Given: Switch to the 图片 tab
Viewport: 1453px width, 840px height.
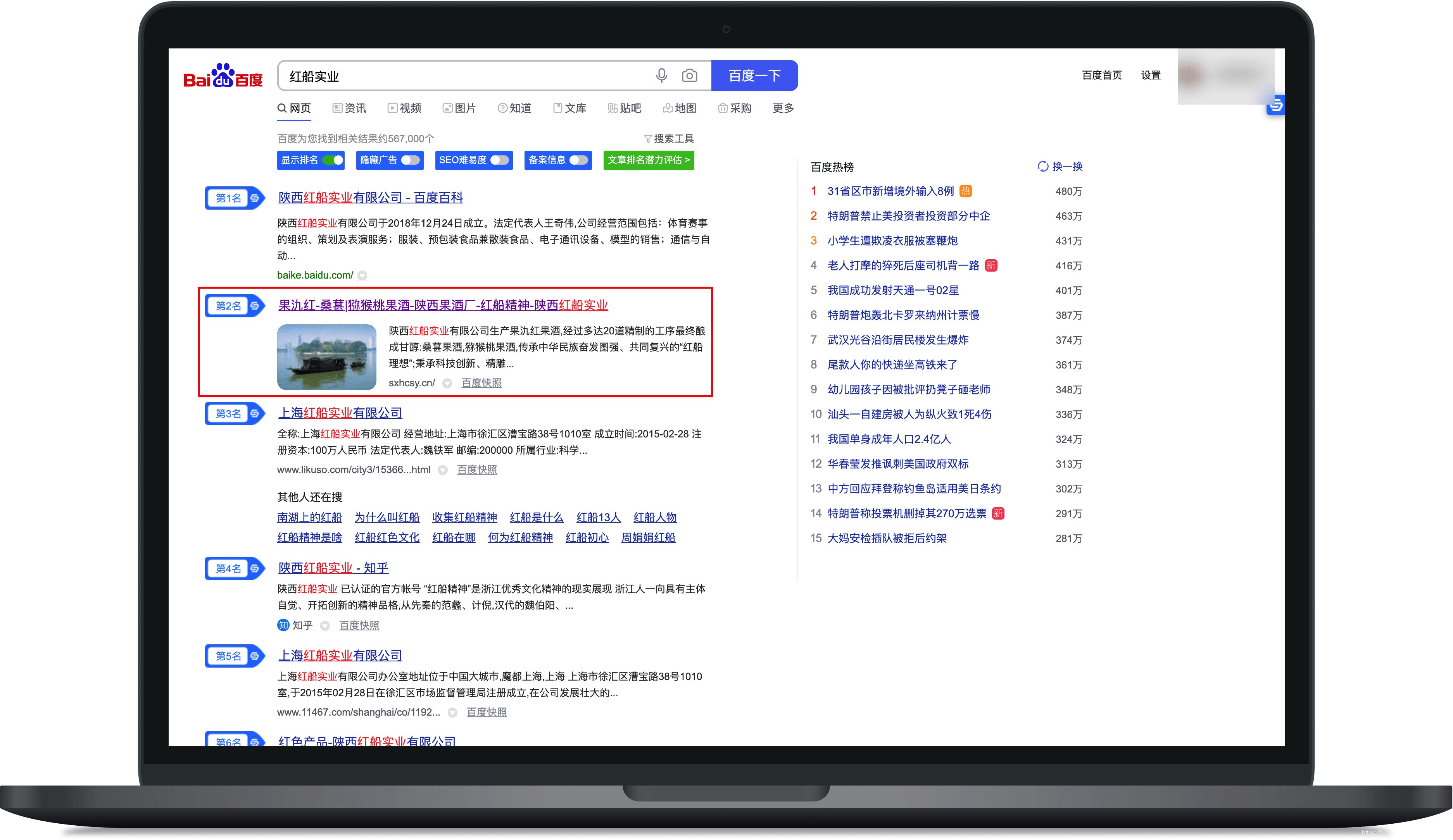Looking at the screenshot, I should [459, 108].
